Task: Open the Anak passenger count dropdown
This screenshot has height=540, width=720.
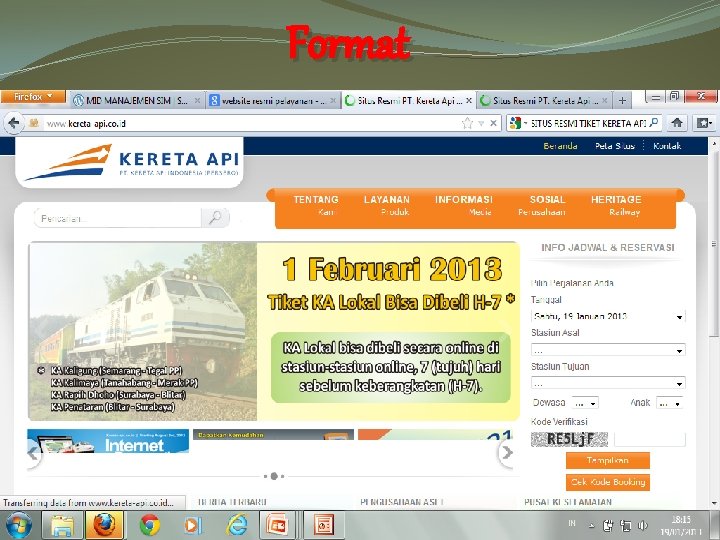Action: pyautogui.click(x=670, y=403)
